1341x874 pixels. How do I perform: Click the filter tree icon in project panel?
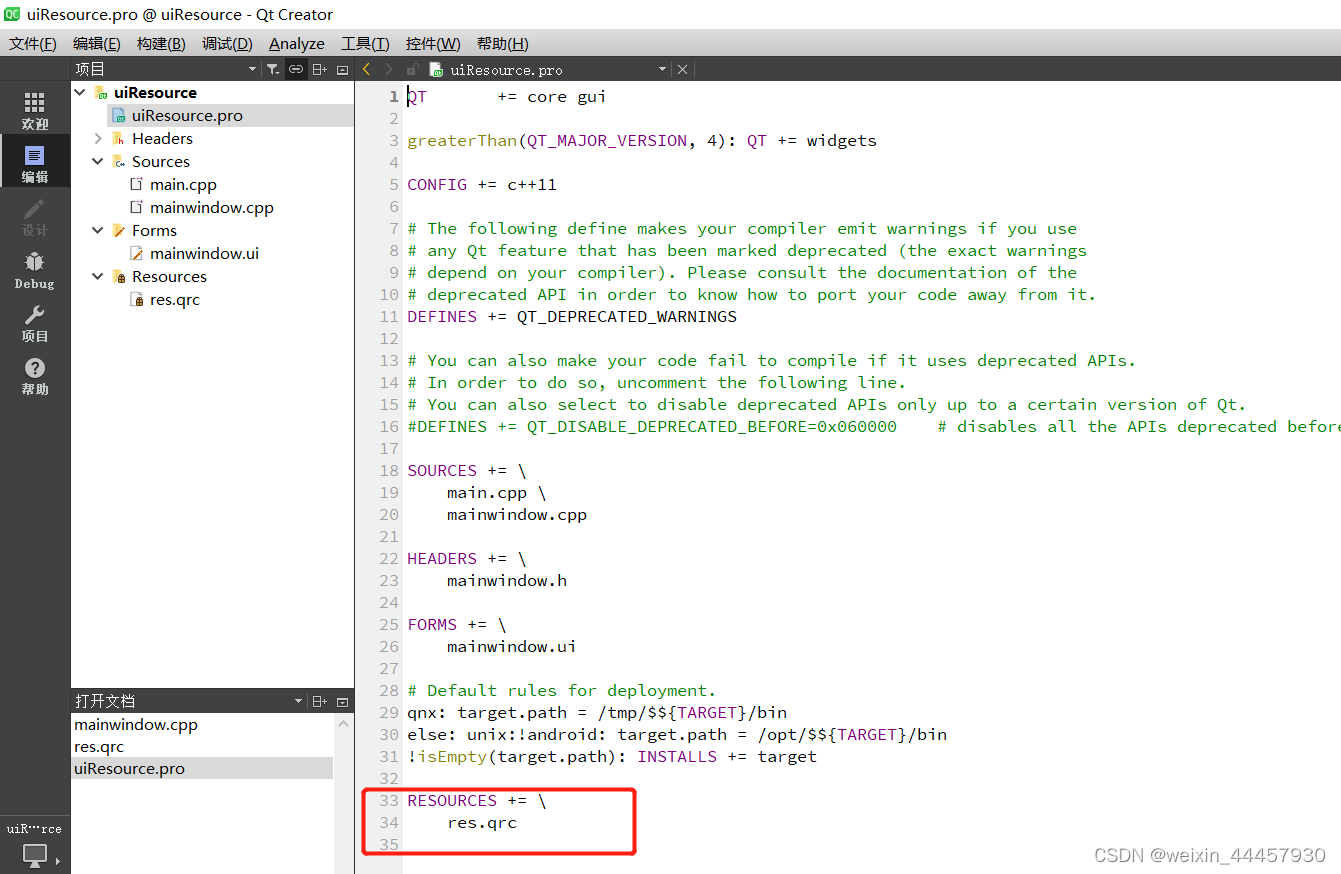pos(273,69)
